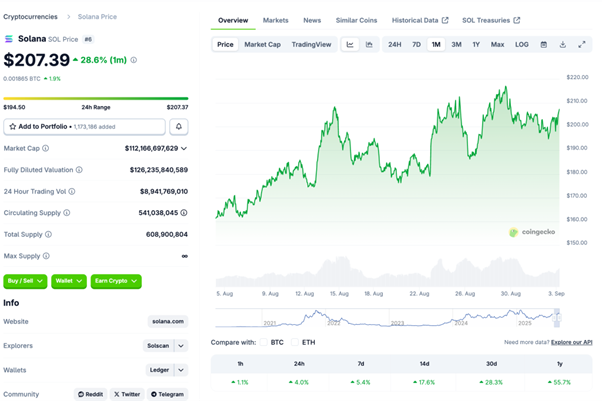Expand chart to fullscreen
Image resolution: width=602 pixels, height=401 pixels.
tap(582, 45)
